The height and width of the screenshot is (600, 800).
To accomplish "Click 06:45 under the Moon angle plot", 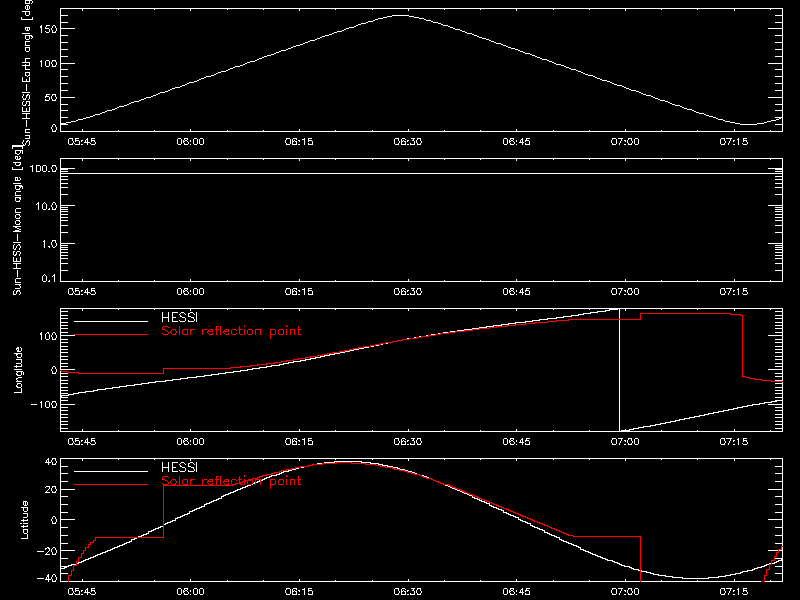I will [x=516, y=291].
